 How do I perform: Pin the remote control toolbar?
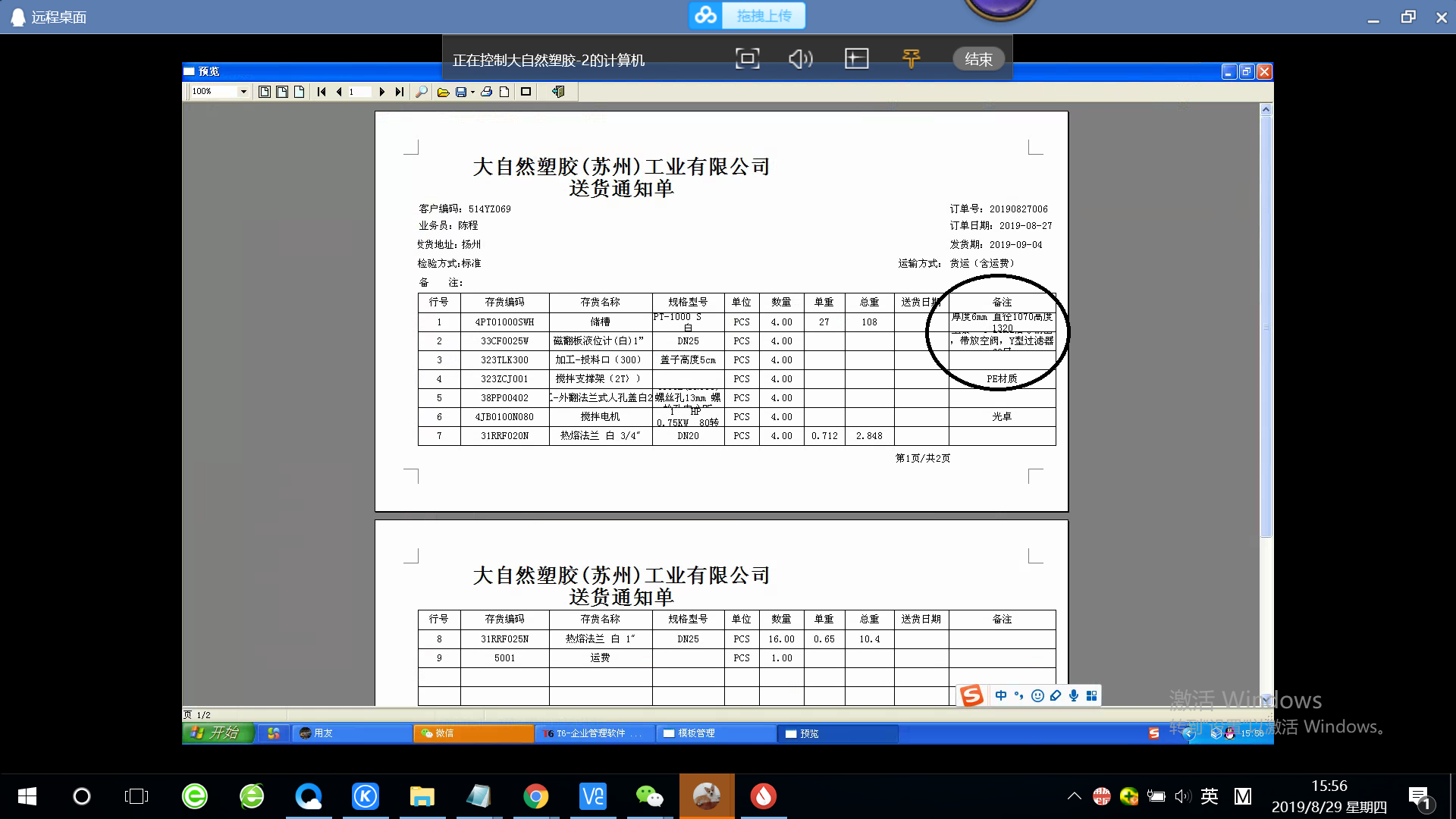pos(911,59)
